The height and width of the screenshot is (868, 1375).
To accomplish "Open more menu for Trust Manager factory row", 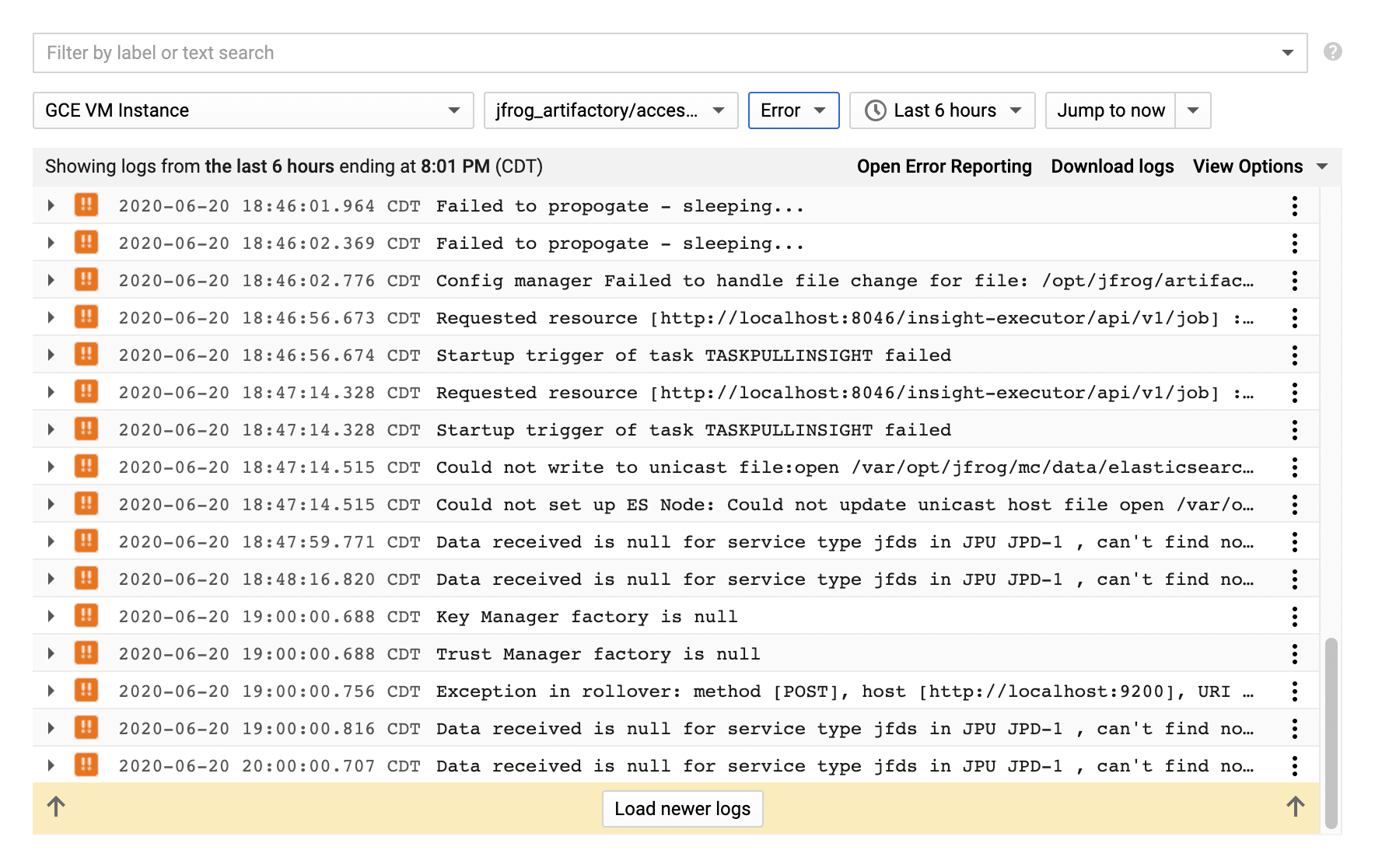I will coord(1295,653).
